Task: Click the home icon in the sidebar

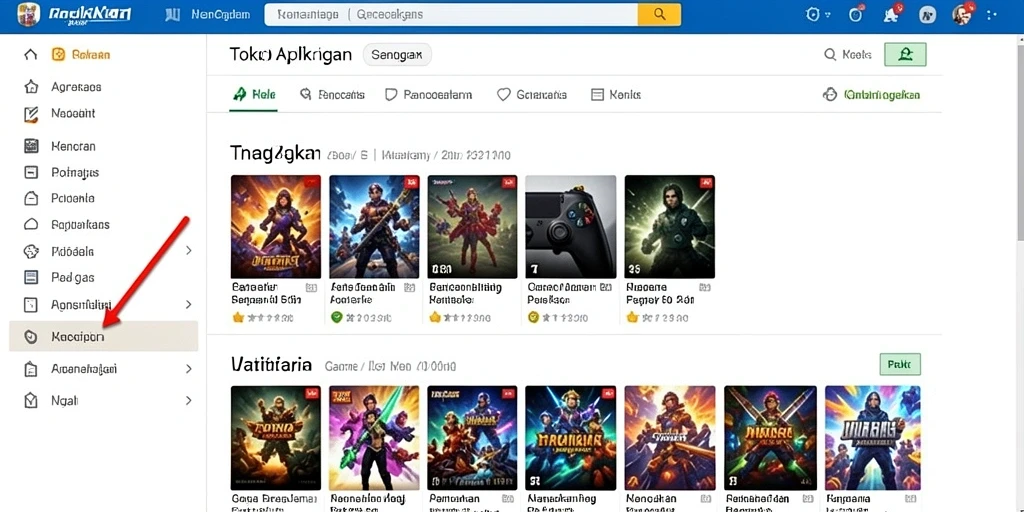Action: click(31, 55)
